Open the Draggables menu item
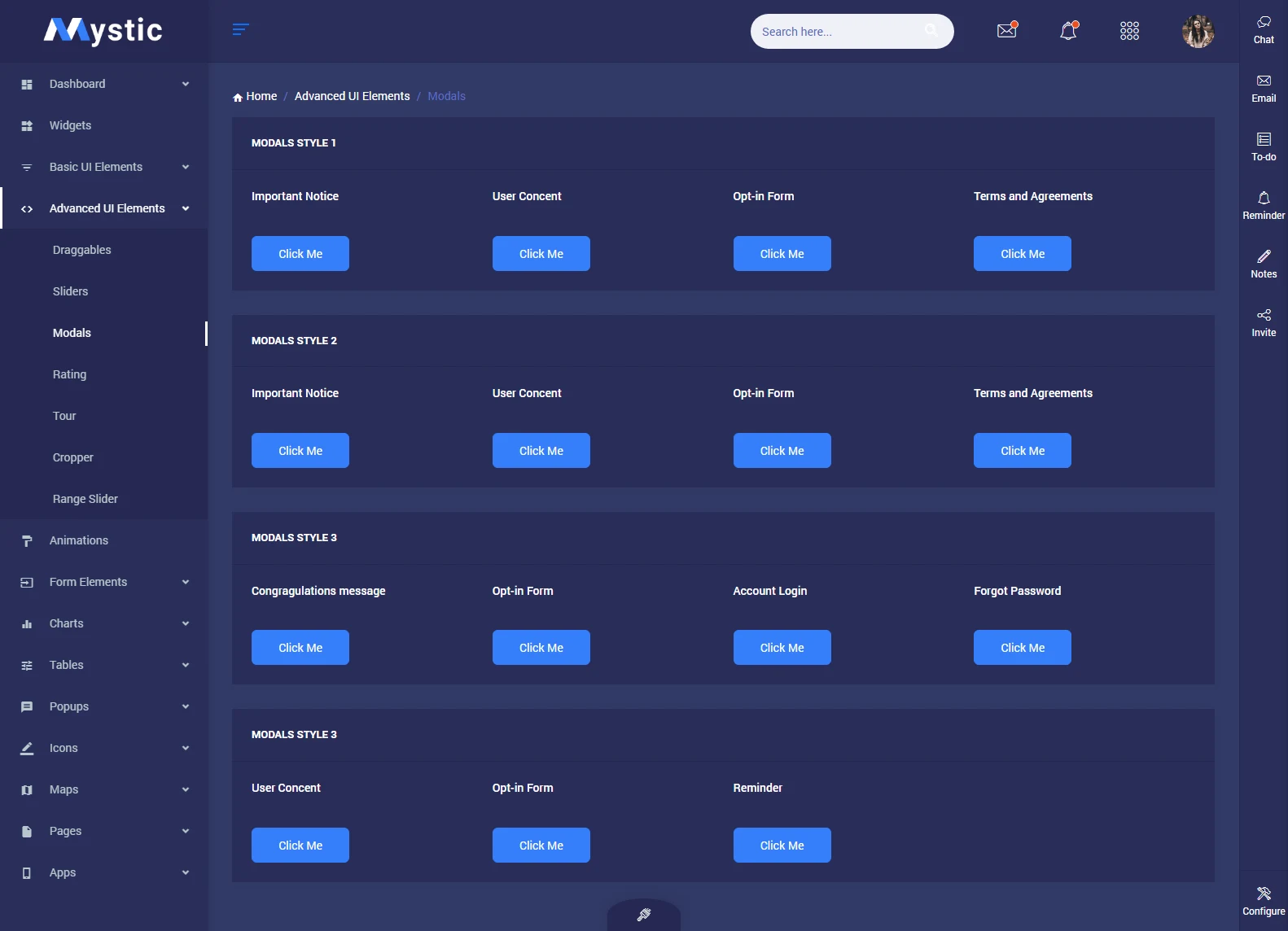This screenshot has height=931, width=1288. pos(82,250)
